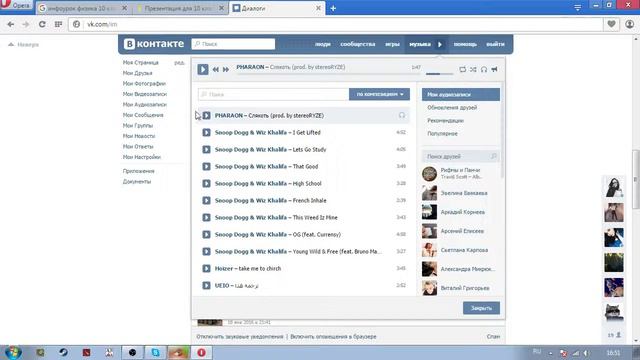The image size is (640, 360).
Task: Select friend Светлана Карпова
Action: (464, 250)
